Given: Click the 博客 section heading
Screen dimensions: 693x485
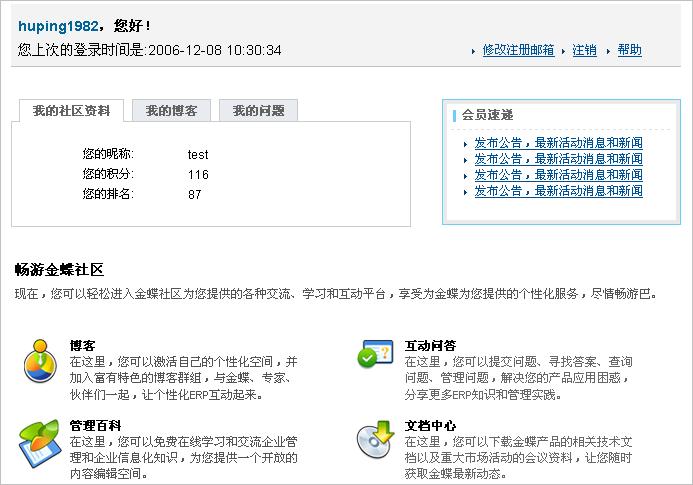Looking at the screenshot, I should click(83, 345).
